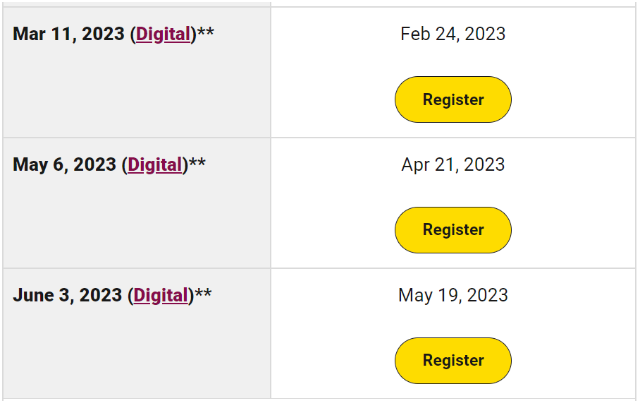Click year '2023' in May 19 deadline
This screenshot has width=639, height=403.
coord(487,295)
